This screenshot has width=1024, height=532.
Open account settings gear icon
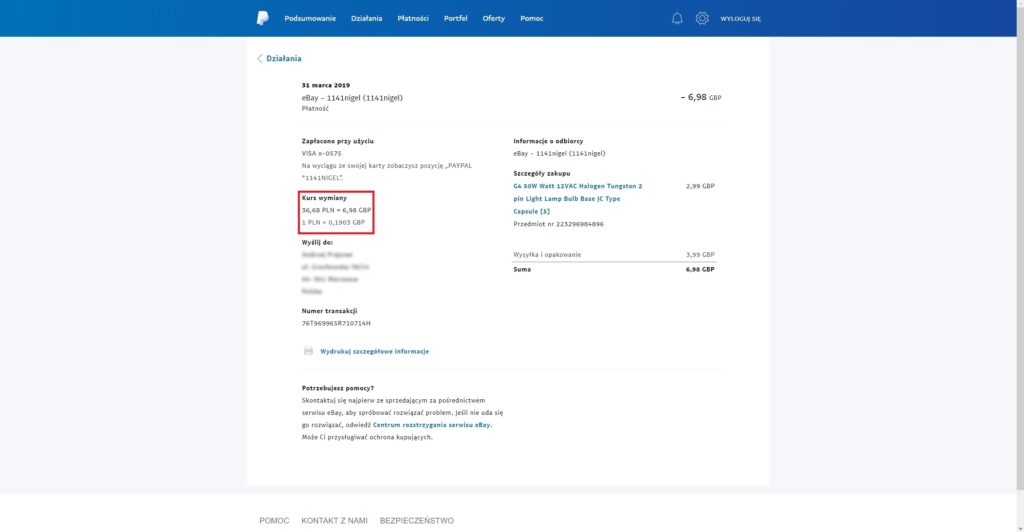click(702, 18)
